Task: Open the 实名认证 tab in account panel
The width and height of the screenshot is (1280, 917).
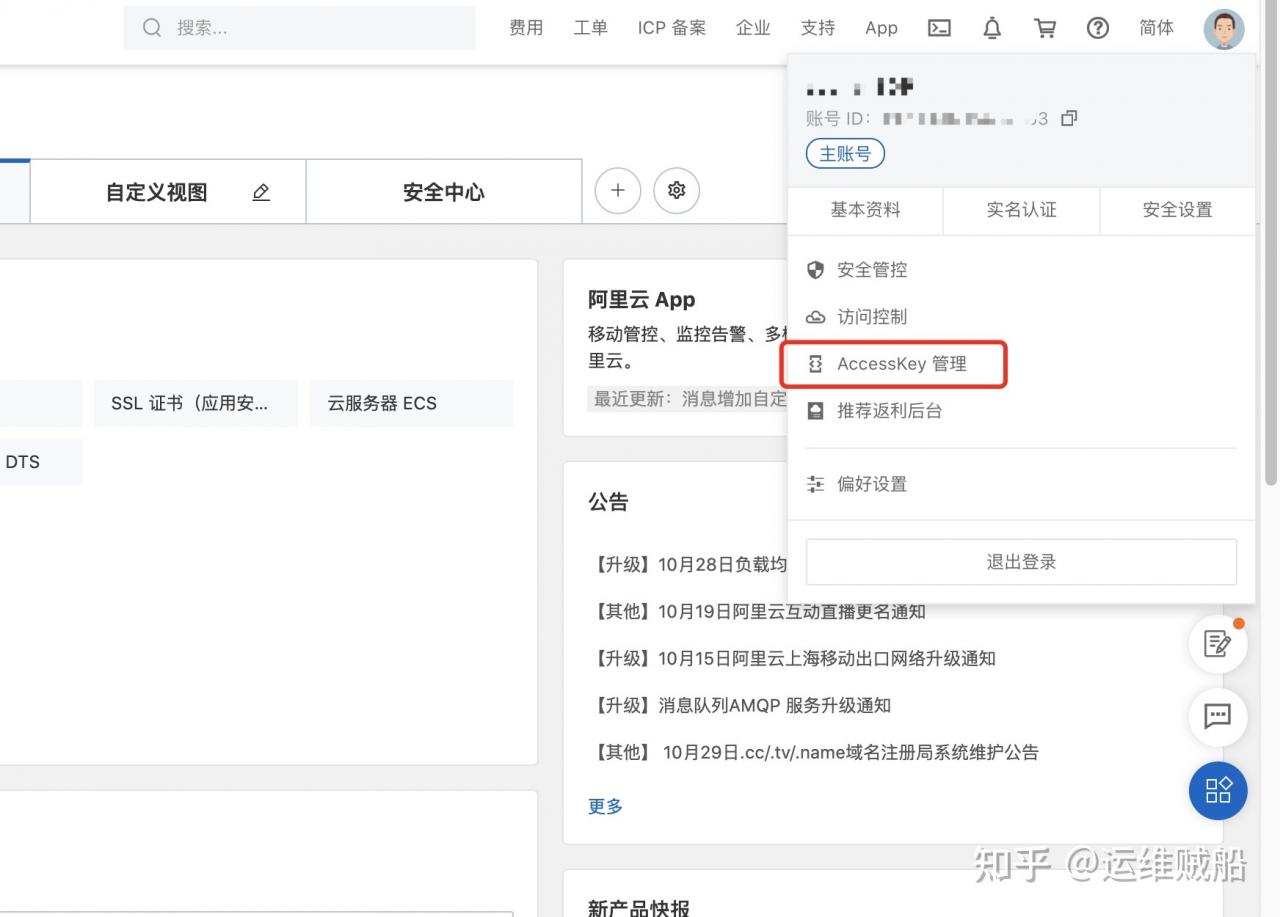Action: point(1021,210)
